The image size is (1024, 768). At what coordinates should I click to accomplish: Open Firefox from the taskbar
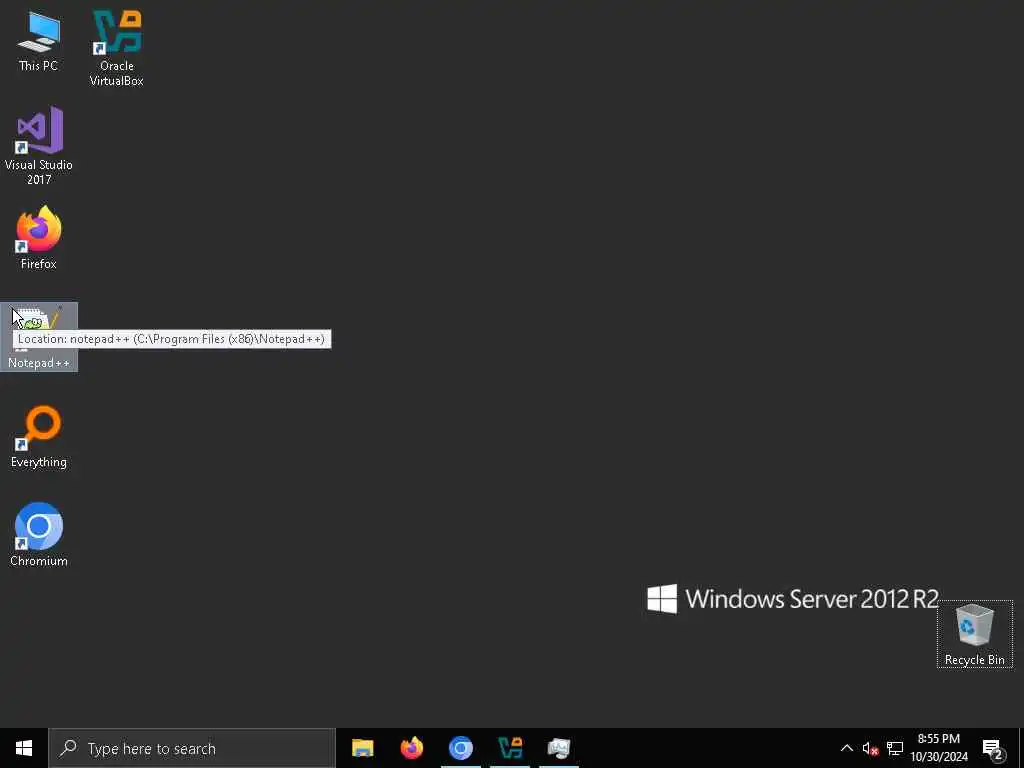[x=411, y=748]
